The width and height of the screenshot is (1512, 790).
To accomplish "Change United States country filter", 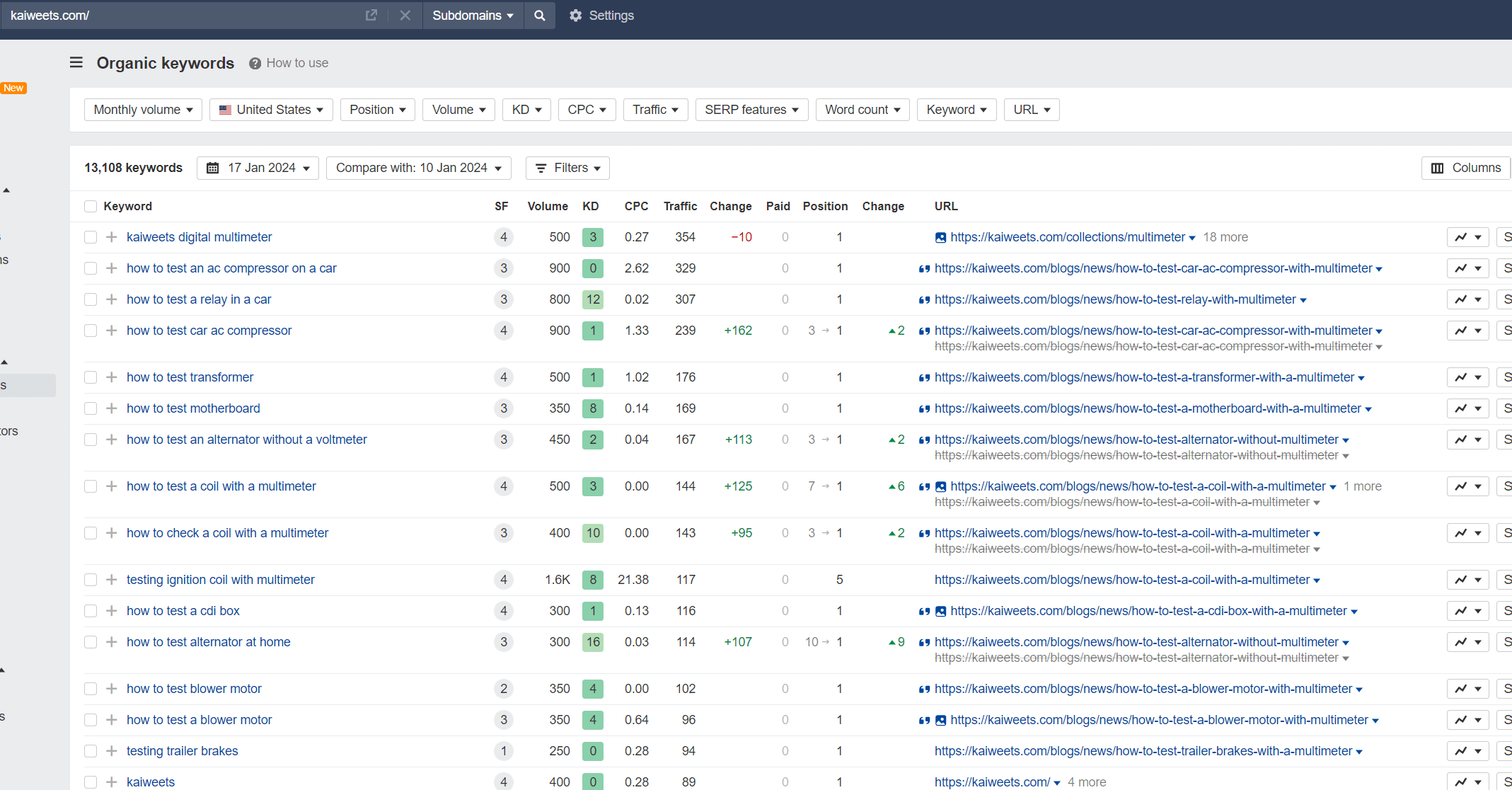I will click(x=271, y=110).
